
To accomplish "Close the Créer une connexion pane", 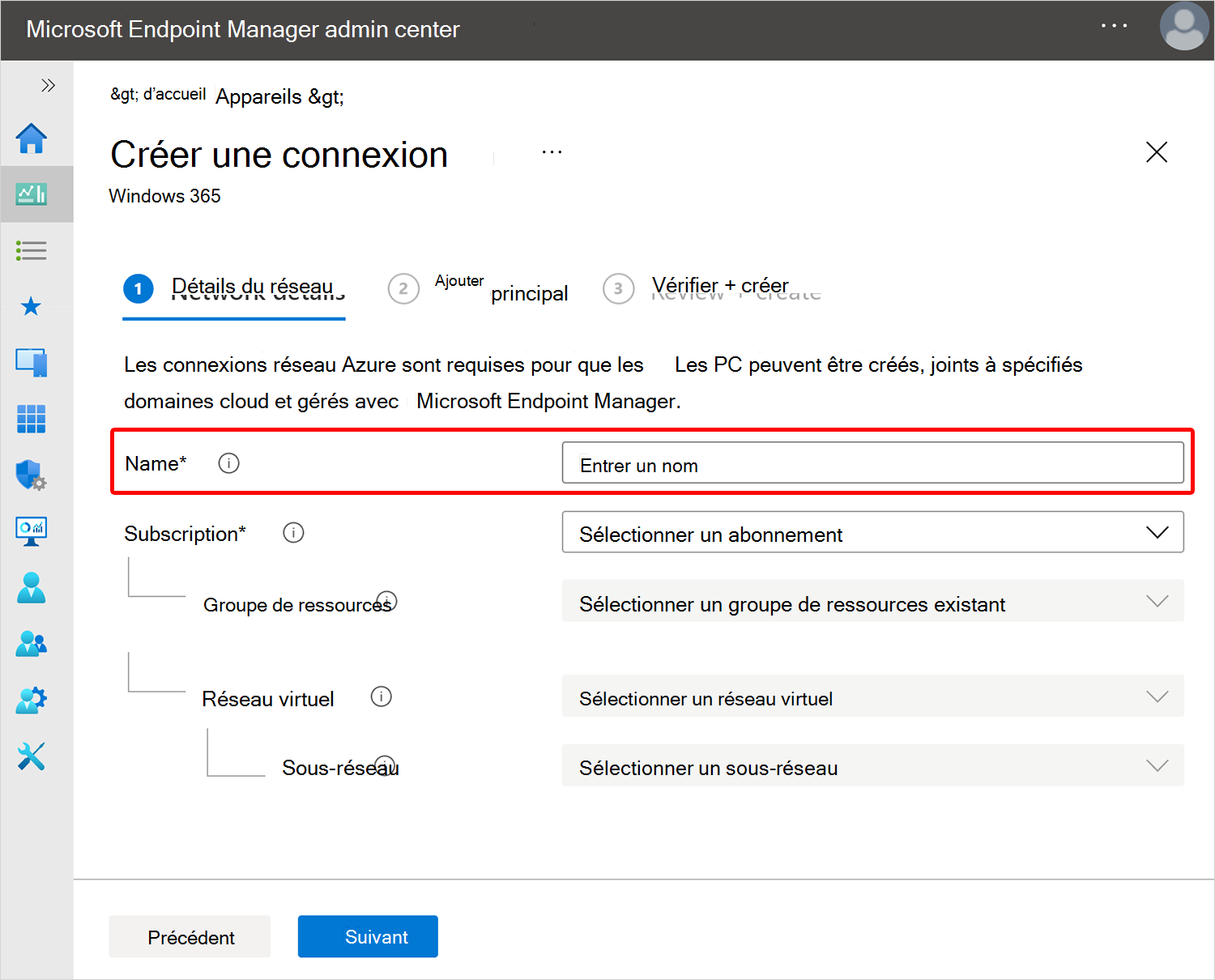I will [1157, 151].
